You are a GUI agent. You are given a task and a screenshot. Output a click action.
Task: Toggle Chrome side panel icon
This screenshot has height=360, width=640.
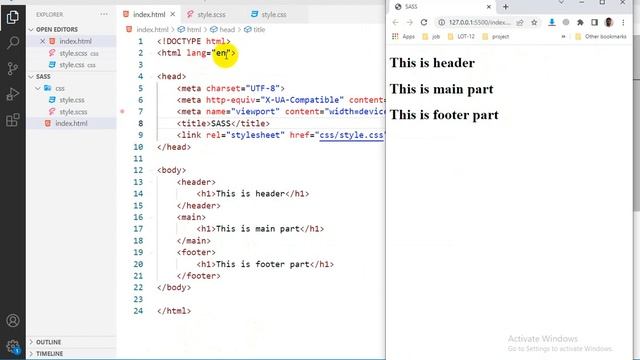coord(594,22)
